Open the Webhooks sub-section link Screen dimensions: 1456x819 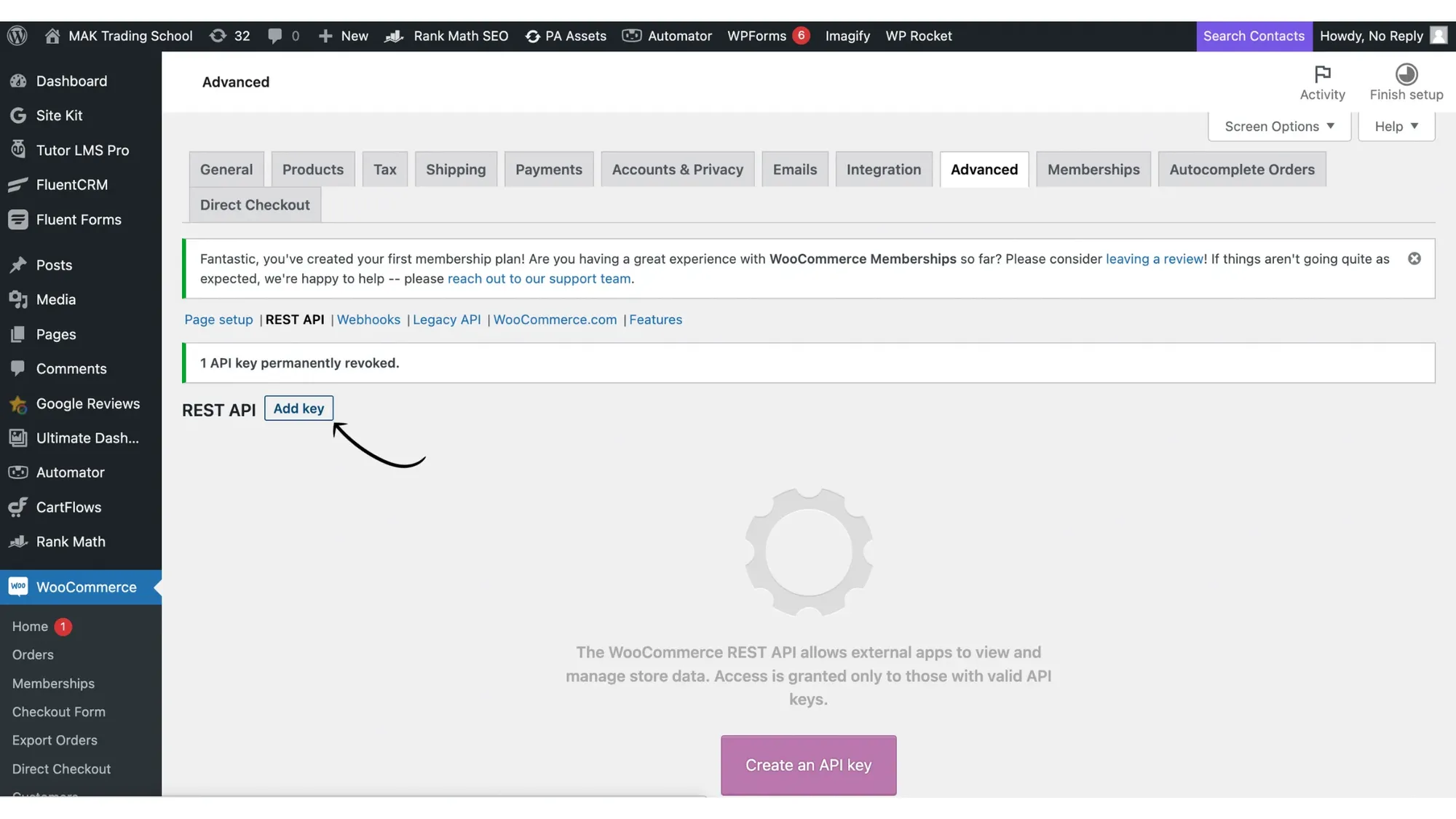coord(368,320)
